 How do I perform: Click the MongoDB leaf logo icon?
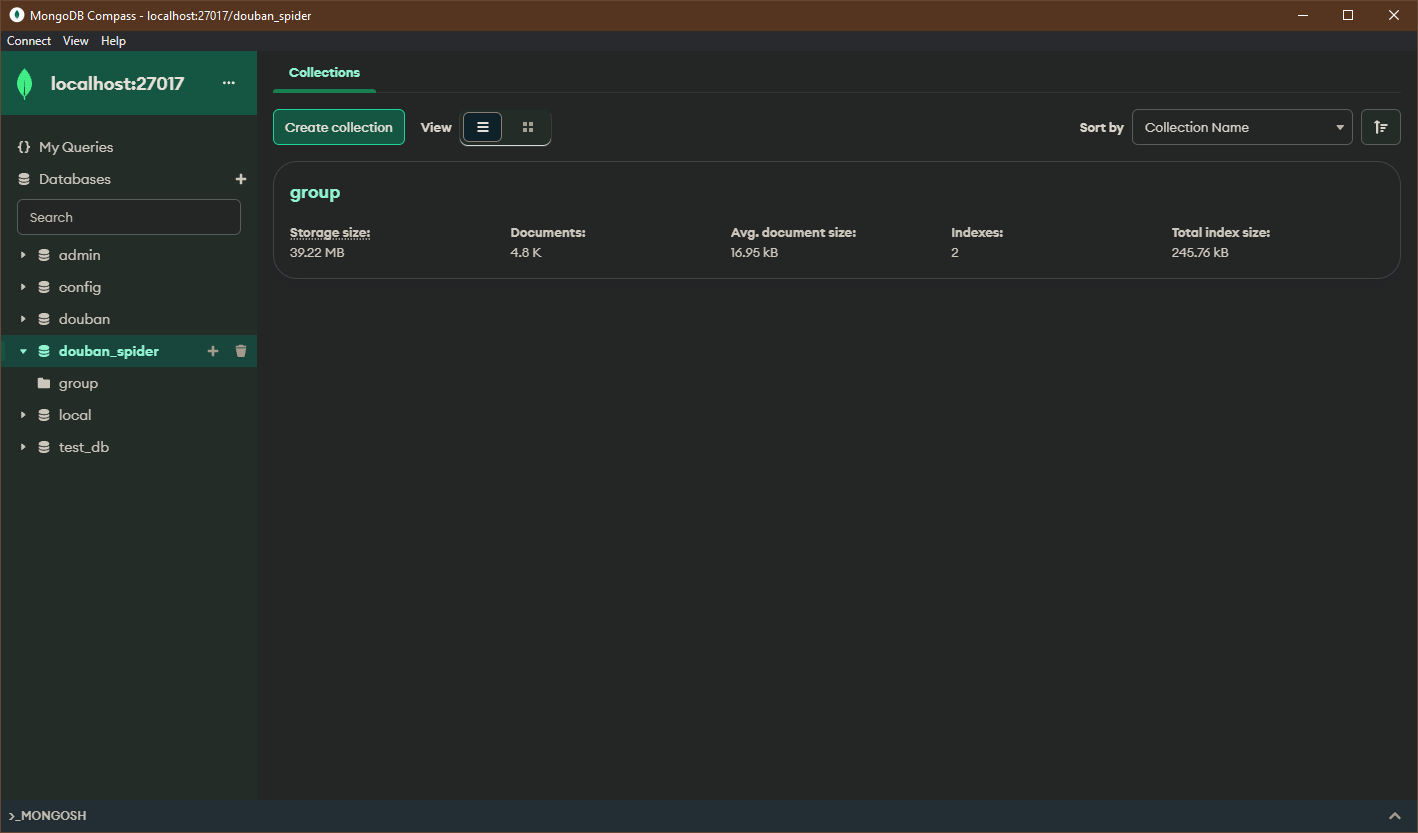tap(25, 84)
